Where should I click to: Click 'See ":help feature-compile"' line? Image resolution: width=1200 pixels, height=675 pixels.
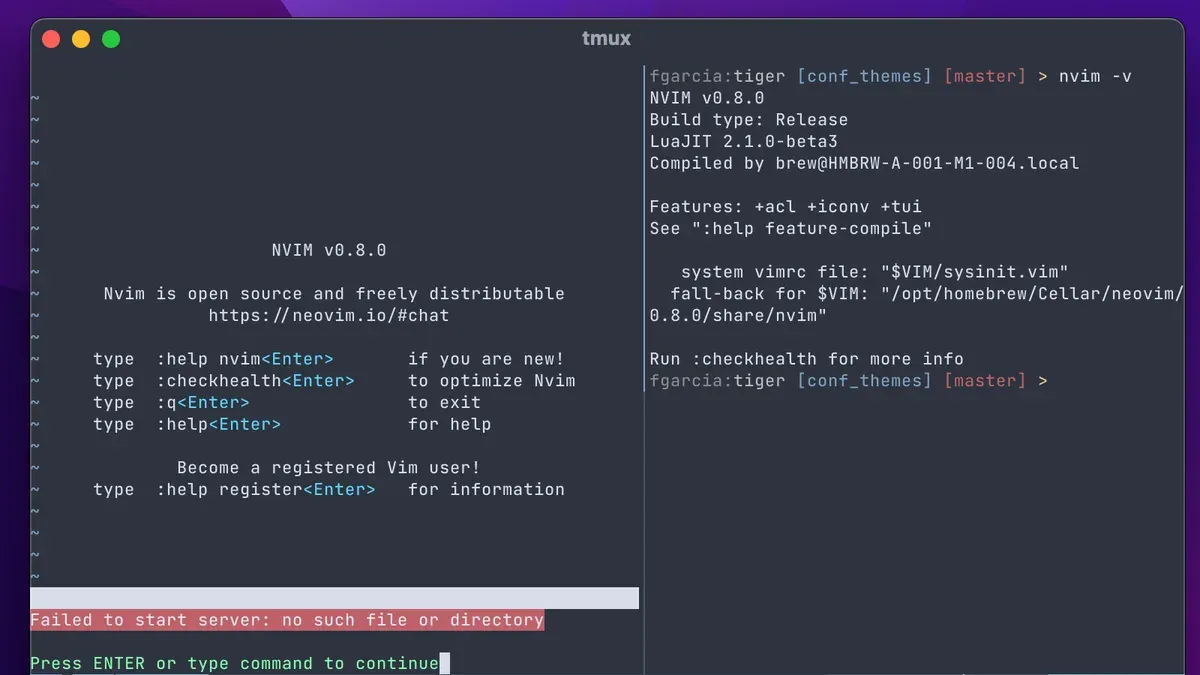pyautogui.click(x=791, y=228)
